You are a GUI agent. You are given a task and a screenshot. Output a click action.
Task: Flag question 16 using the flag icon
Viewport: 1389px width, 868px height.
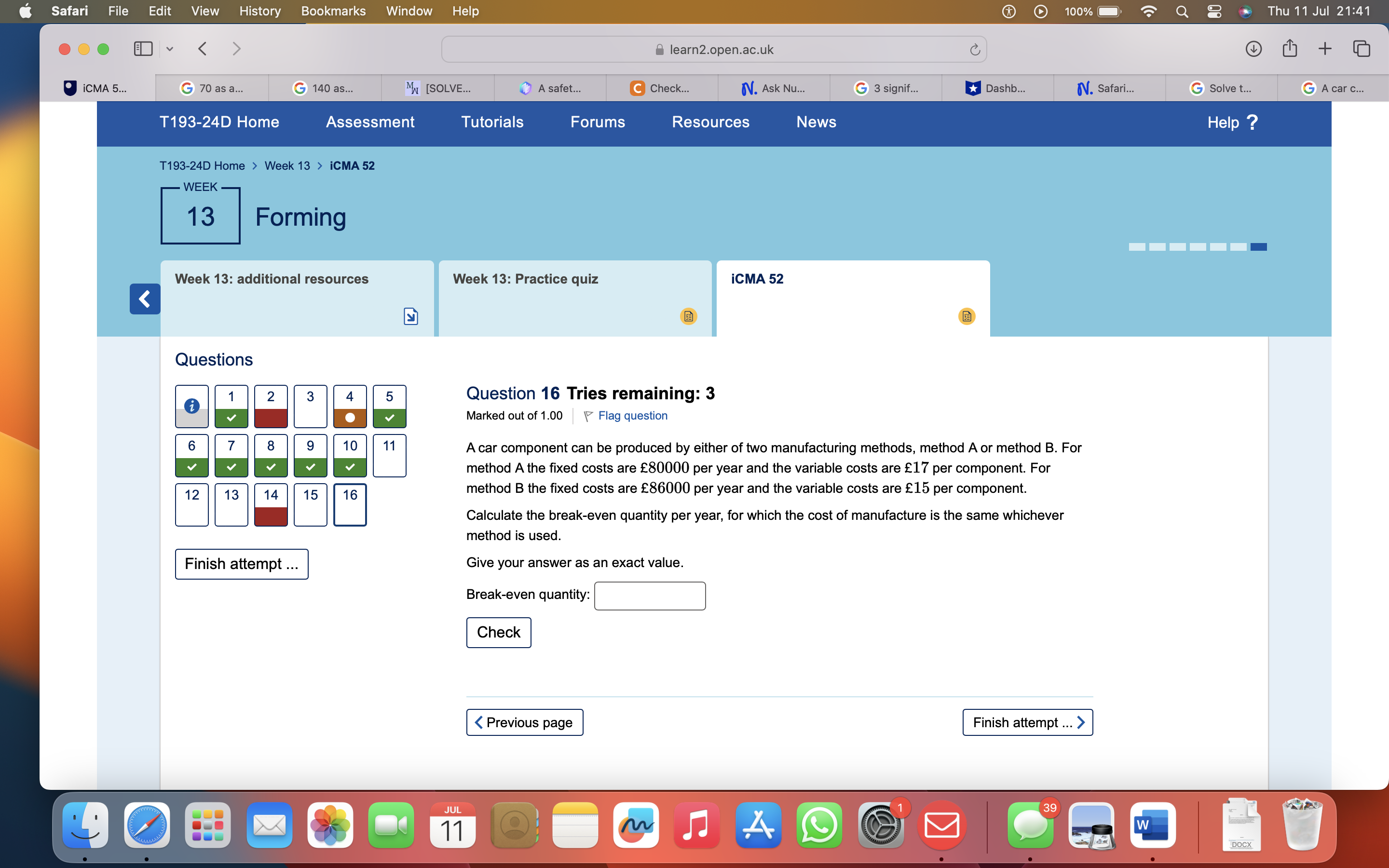coord(588,416)
